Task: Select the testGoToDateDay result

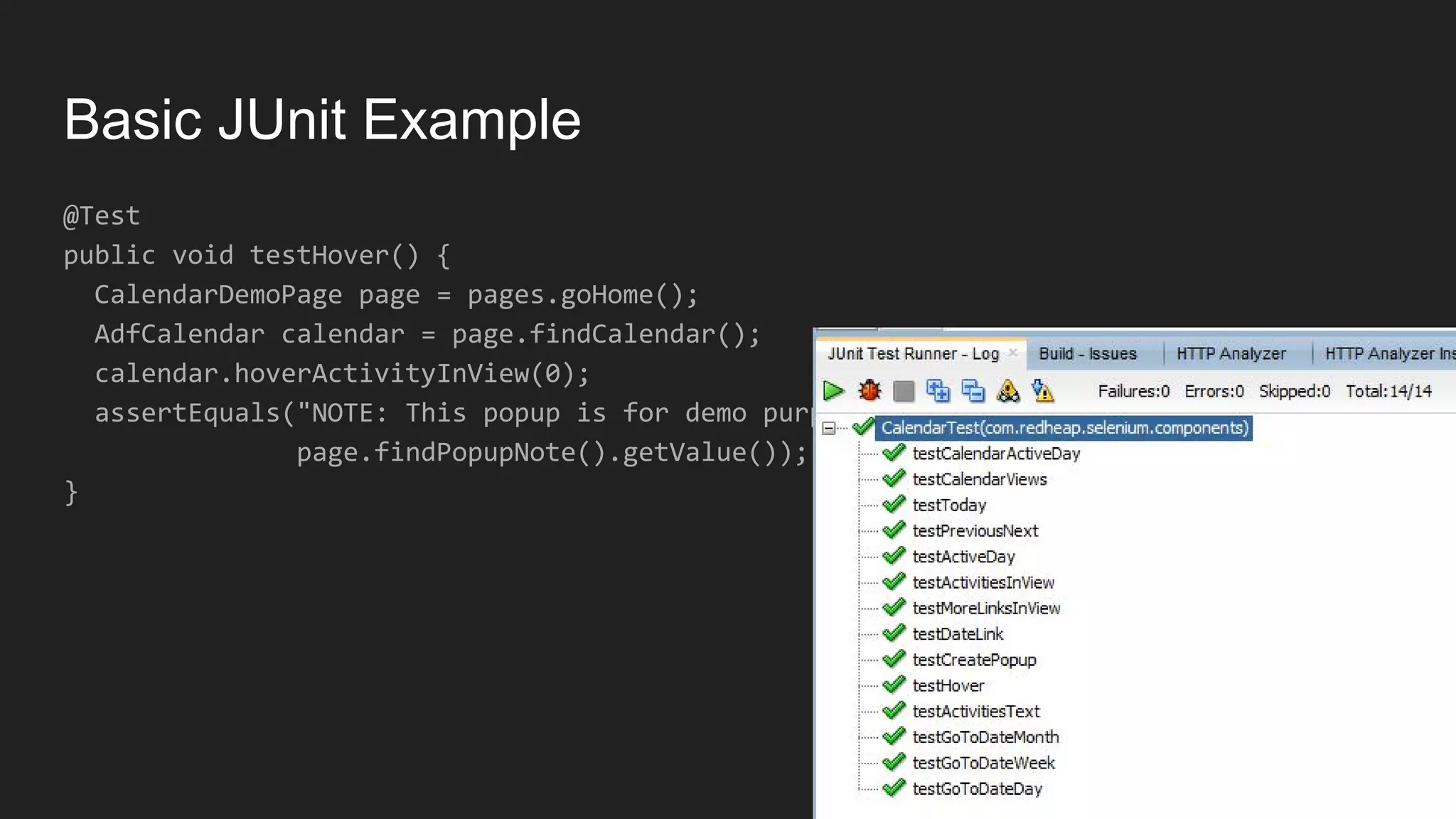Action: pyautogui.click(x=977, y=788)
